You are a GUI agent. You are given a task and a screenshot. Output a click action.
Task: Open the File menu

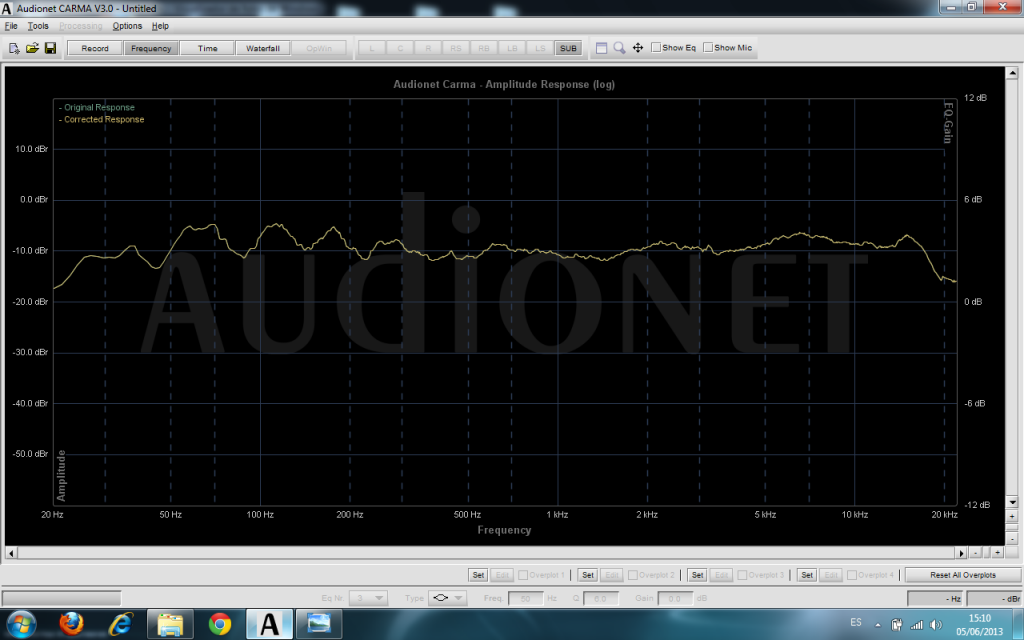(x=11, y=26)
